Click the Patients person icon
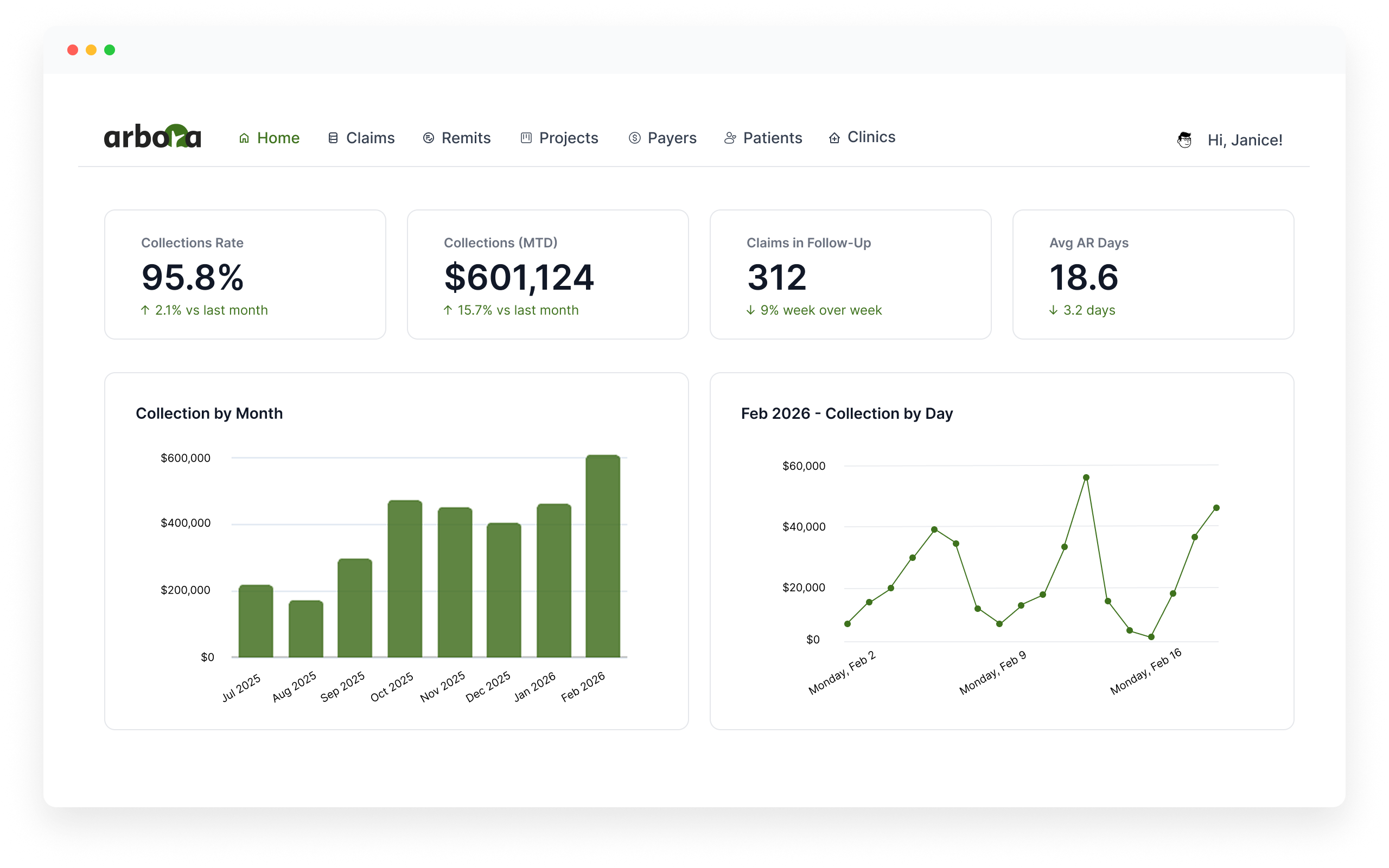 coord(730,138)
